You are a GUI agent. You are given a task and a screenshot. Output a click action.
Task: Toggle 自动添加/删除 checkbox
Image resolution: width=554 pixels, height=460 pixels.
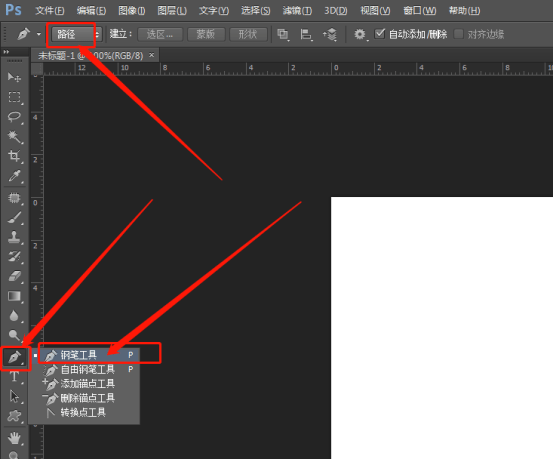point(379,34)
